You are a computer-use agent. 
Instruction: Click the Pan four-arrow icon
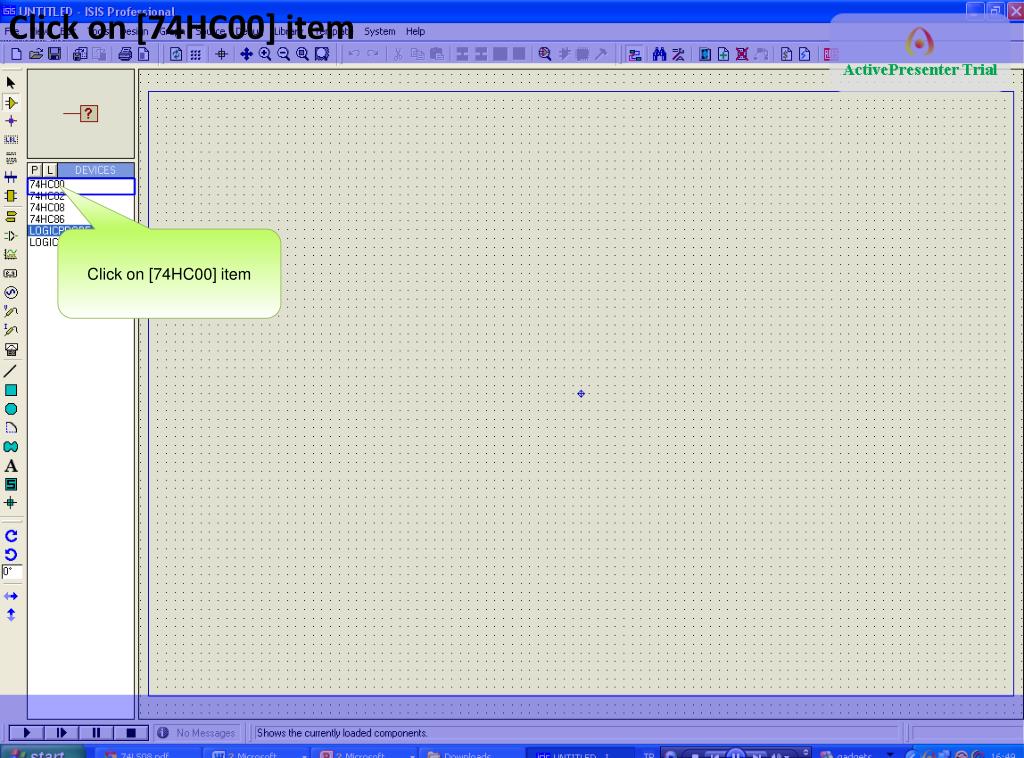click(x=246, y=54)
